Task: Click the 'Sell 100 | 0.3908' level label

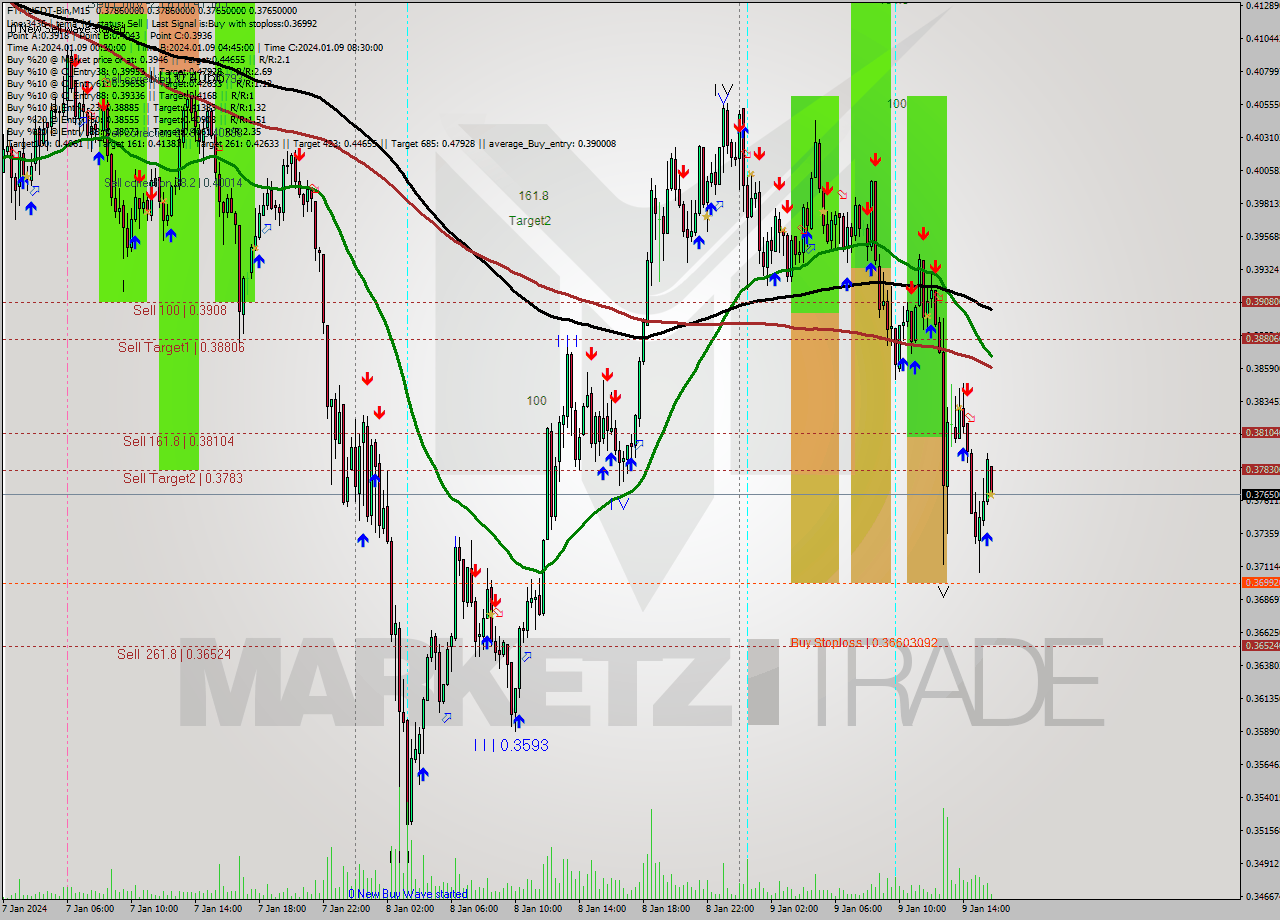Action: (180, 311)
